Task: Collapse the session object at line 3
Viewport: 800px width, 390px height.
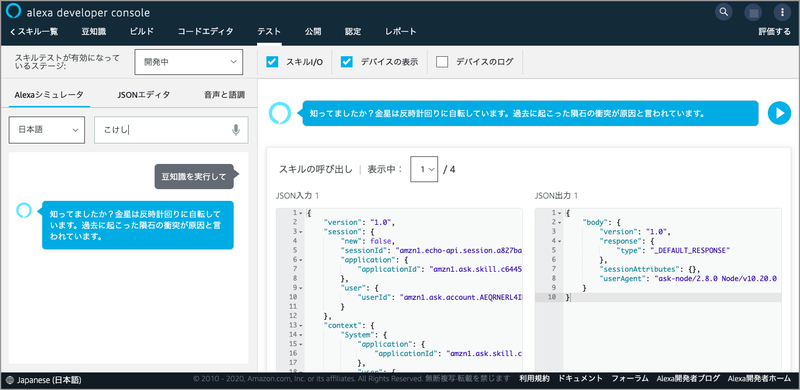Action: tap(301, 231)
